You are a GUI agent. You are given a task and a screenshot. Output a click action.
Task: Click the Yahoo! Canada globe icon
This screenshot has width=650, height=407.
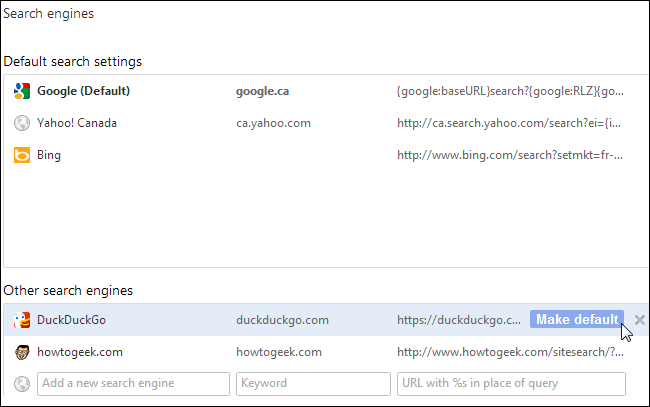point(22,123)
